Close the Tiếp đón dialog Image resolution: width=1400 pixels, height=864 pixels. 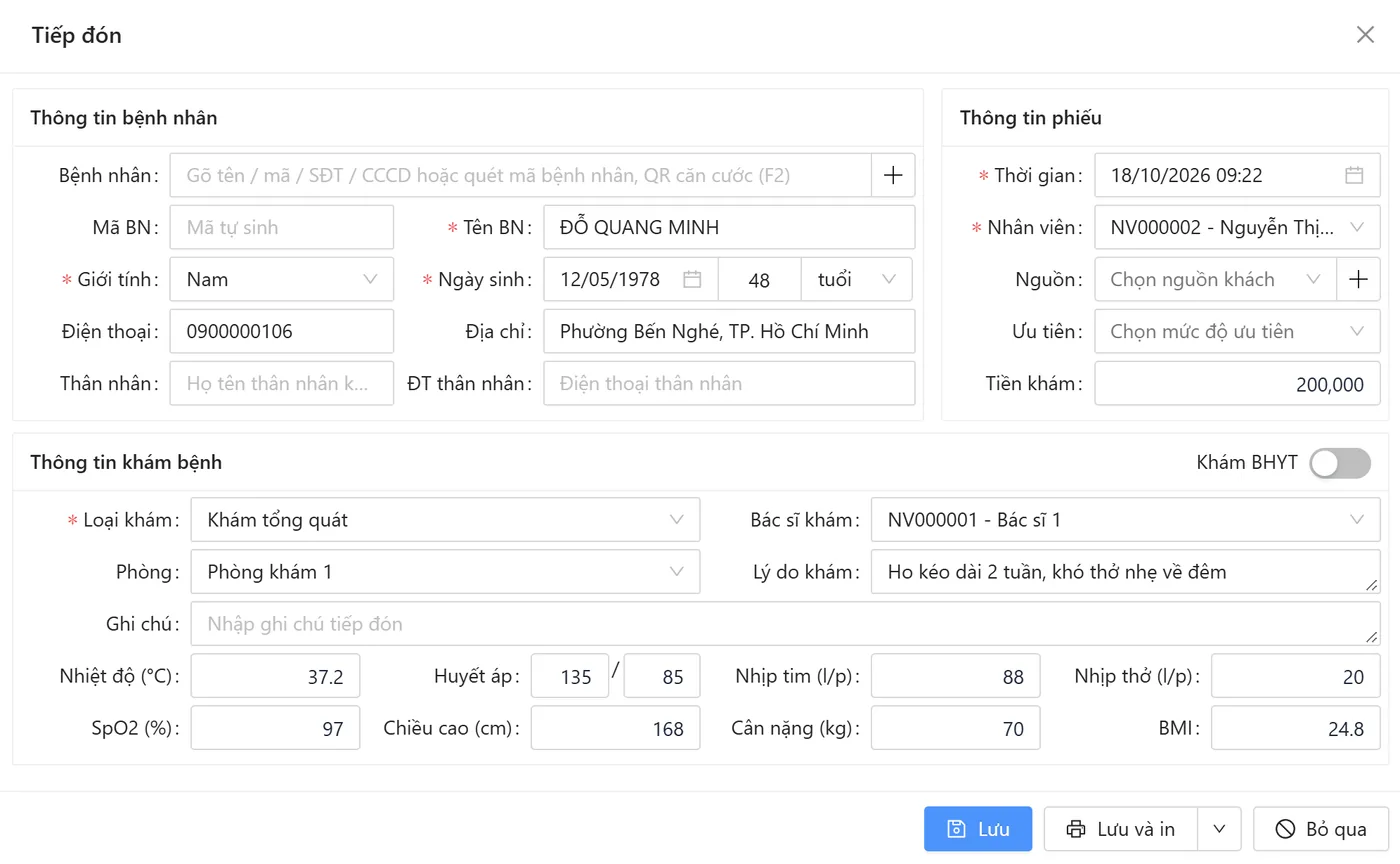pos(1365,35)
